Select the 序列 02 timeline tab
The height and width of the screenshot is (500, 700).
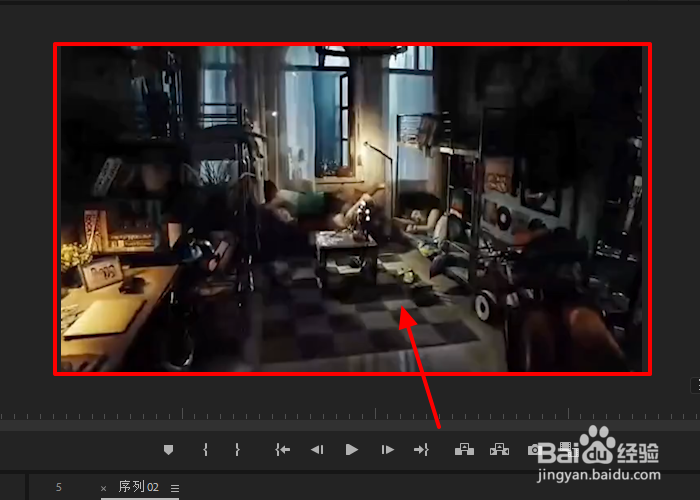coord(138,487)
